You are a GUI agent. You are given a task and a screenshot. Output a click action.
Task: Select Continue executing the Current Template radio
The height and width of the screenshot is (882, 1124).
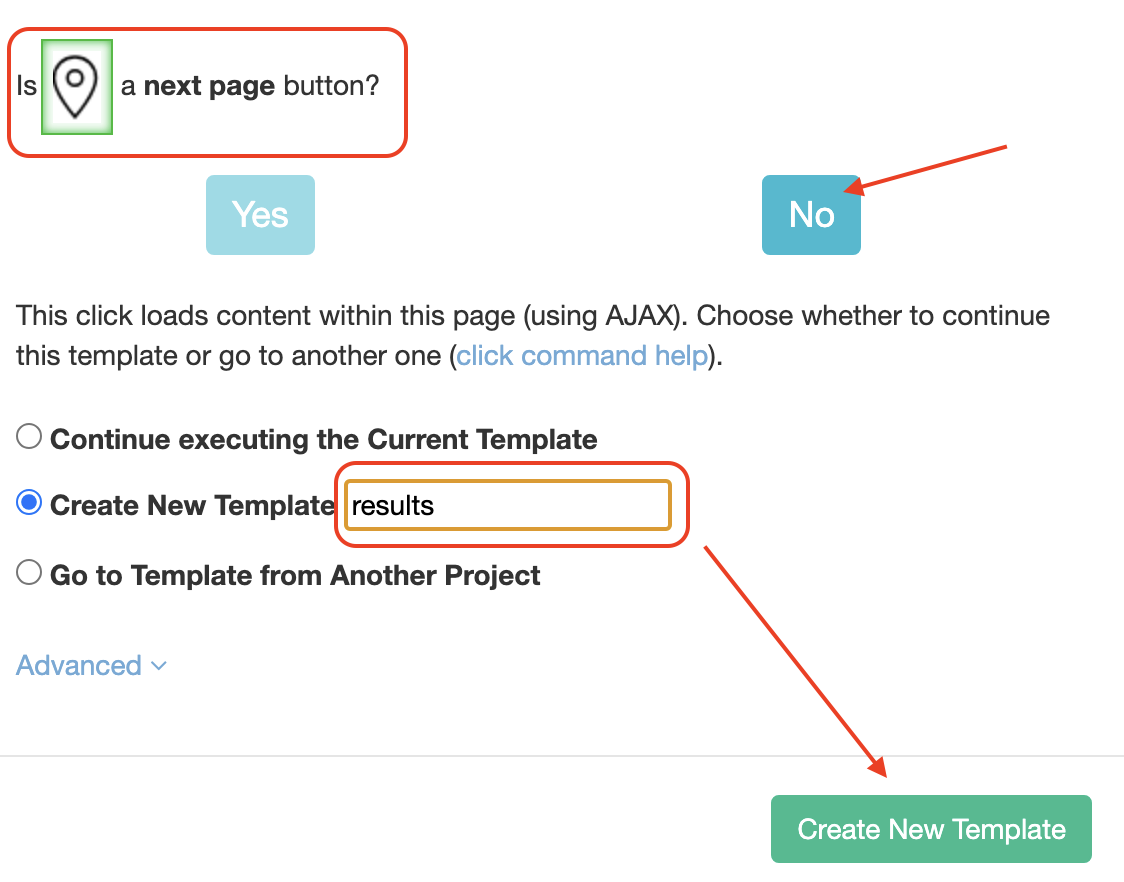click(29, 437)
